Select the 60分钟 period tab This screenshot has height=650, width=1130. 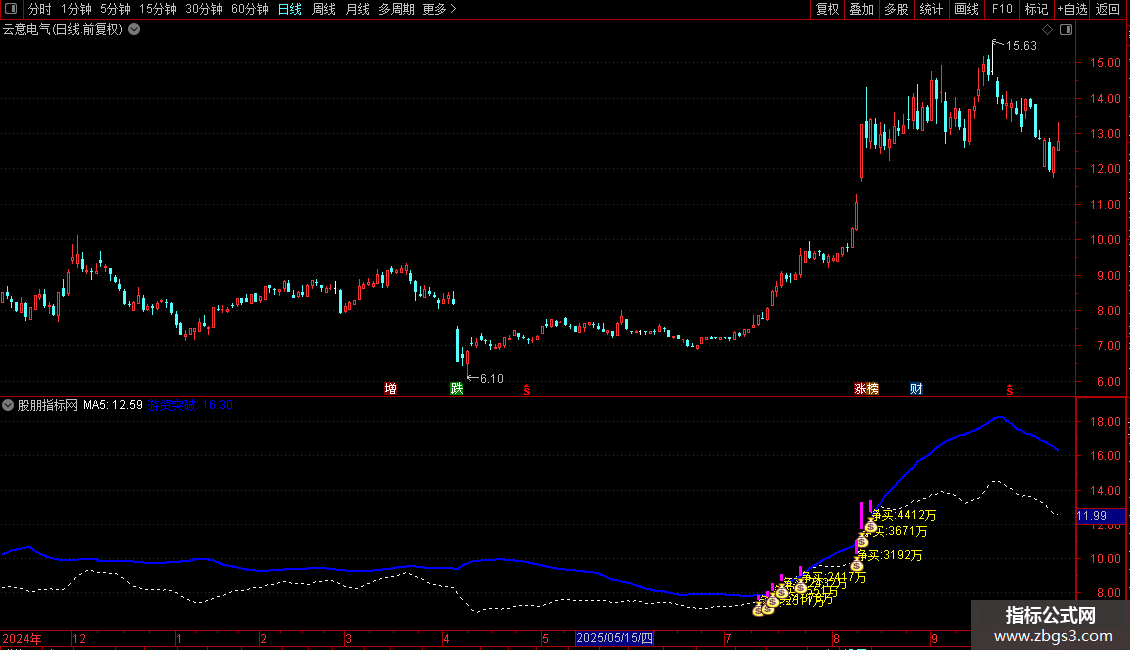click(x=250, y=9)
